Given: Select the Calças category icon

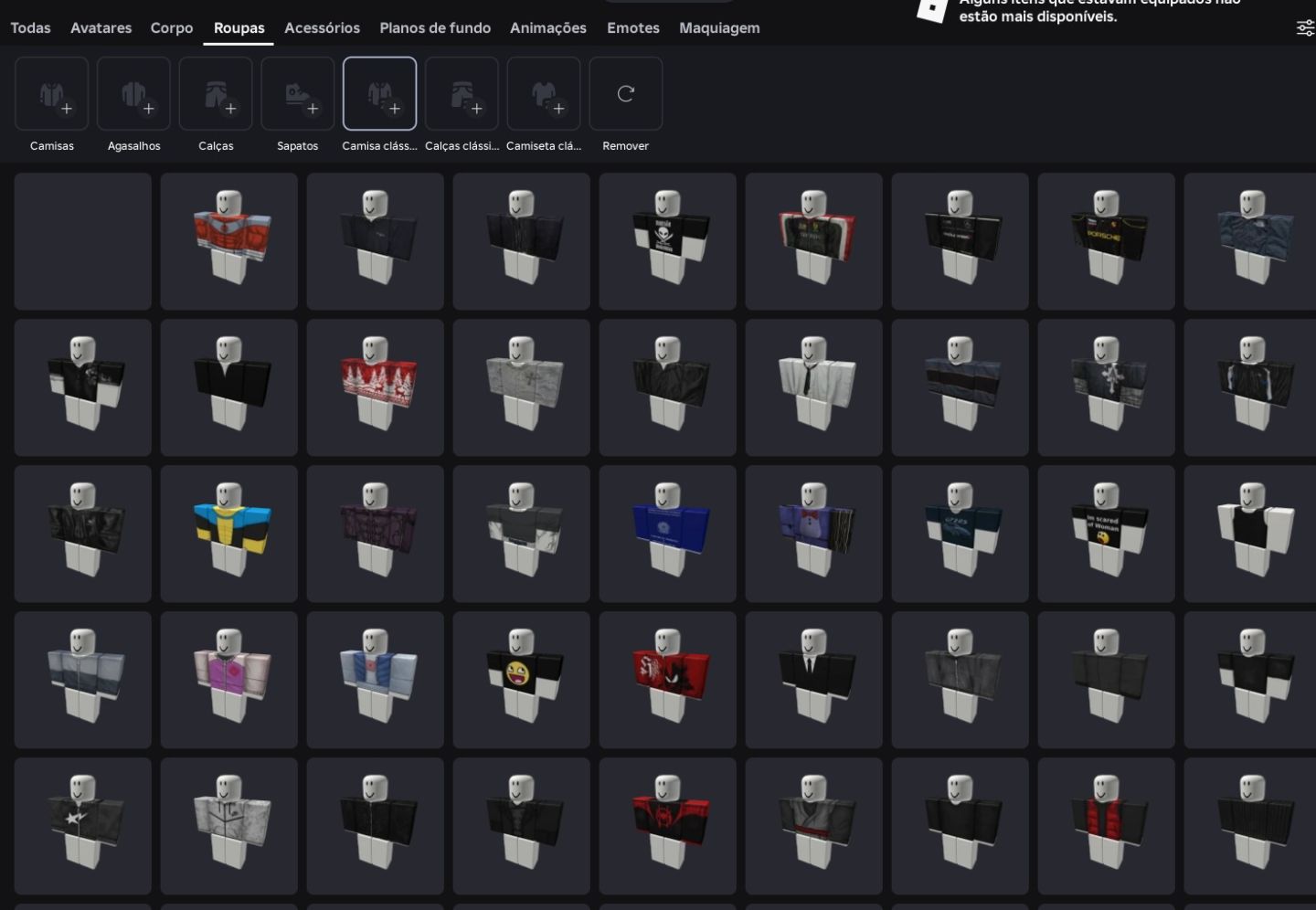Looking at the screenshot, I should (216, 94).
